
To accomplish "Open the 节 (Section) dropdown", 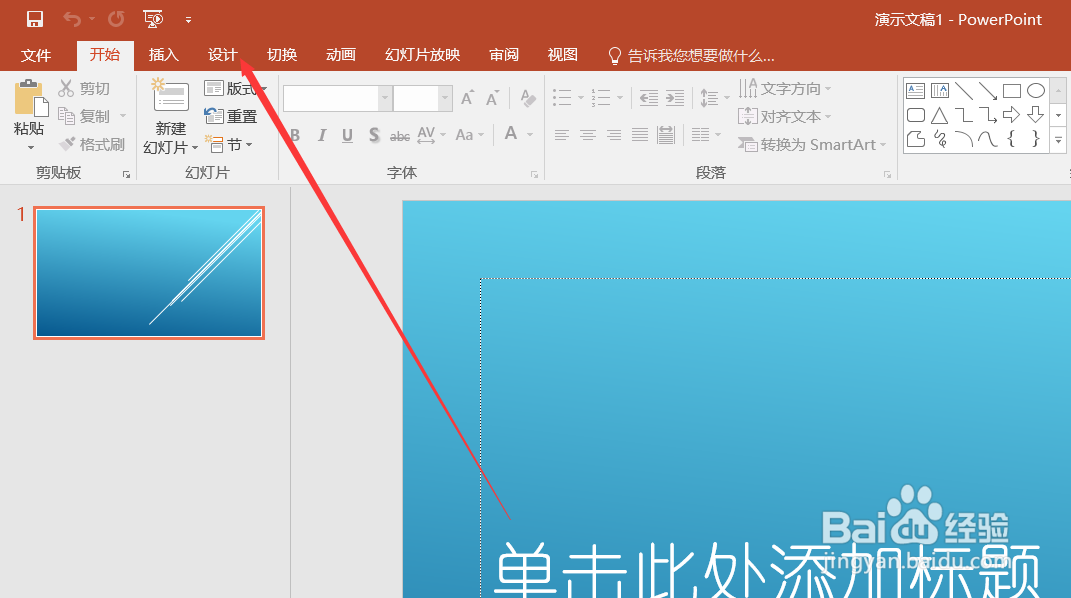I will 230,144.
